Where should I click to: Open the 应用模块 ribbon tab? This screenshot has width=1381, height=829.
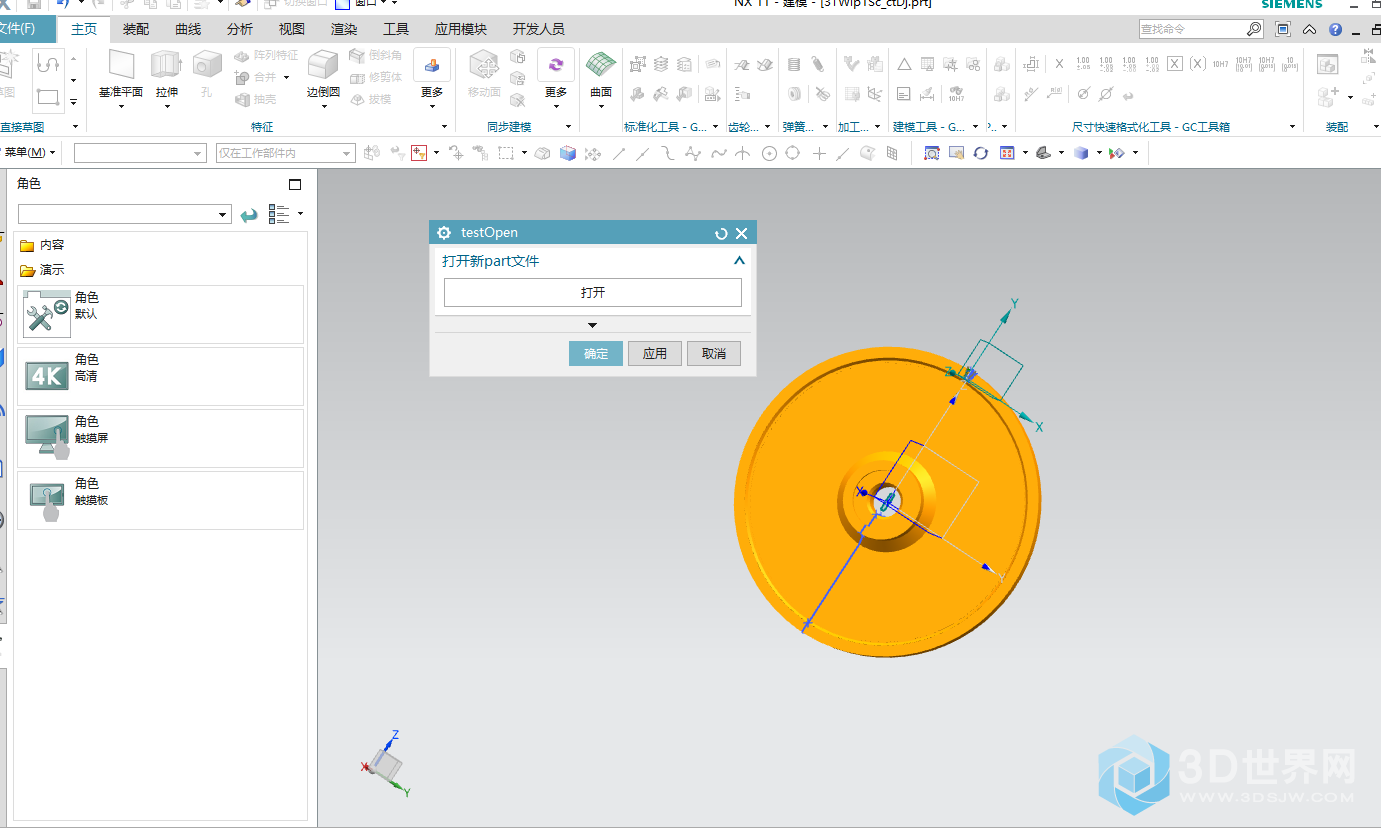[x=461, y=29]
